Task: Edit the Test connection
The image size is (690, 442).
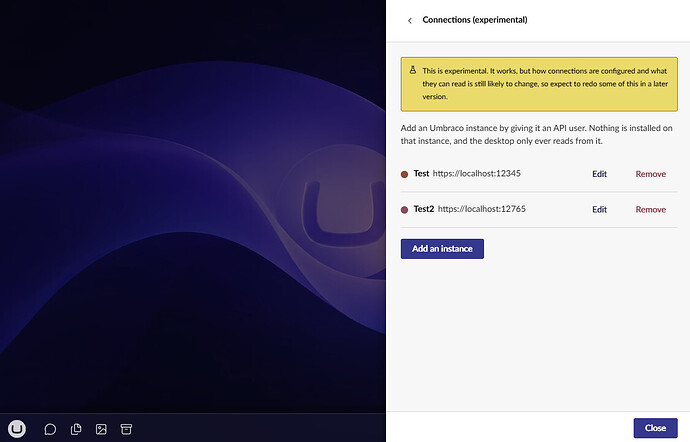Action: tap(599, 174)
